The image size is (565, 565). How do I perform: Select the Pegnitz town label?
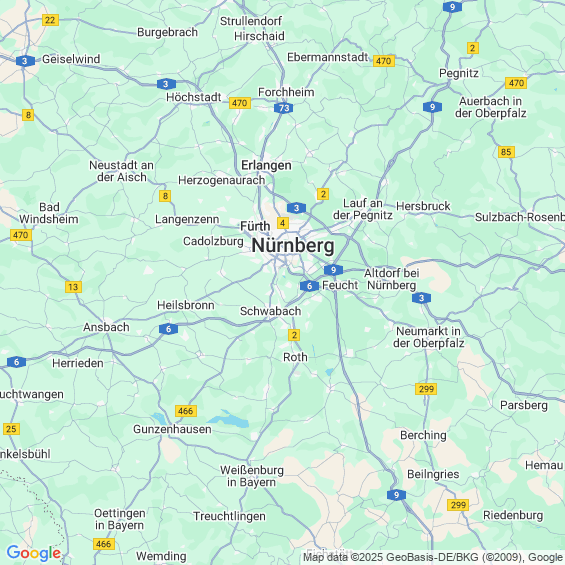[x=459, y=74]
